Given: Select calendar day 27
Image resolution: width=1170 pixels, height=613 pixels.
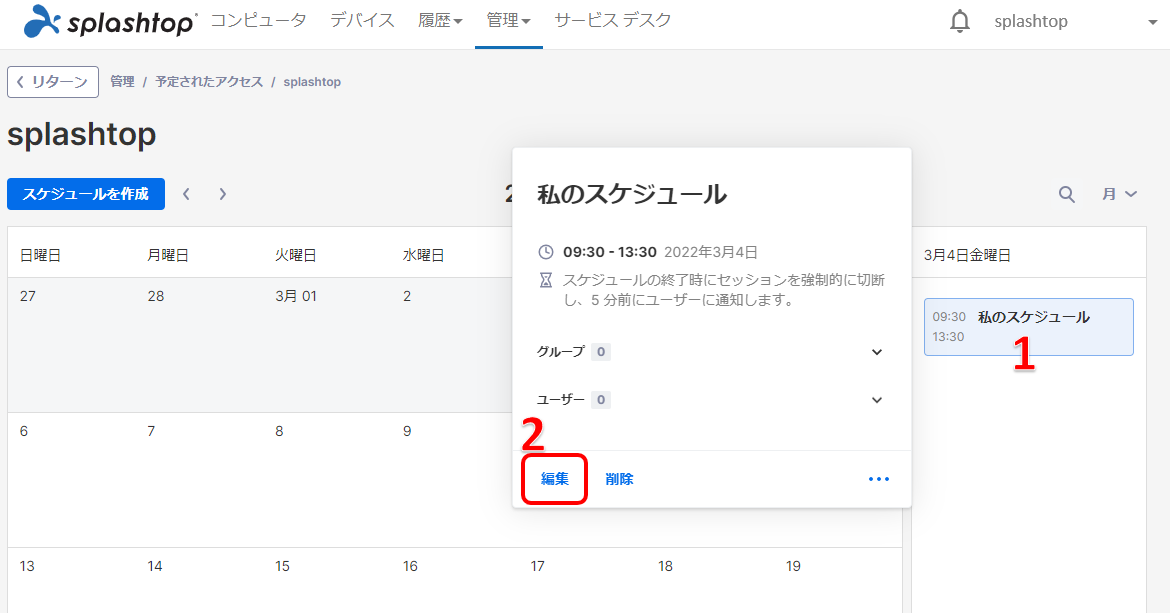Looking at the screenshot, I should pyautogui.click(x=28, y=296).
